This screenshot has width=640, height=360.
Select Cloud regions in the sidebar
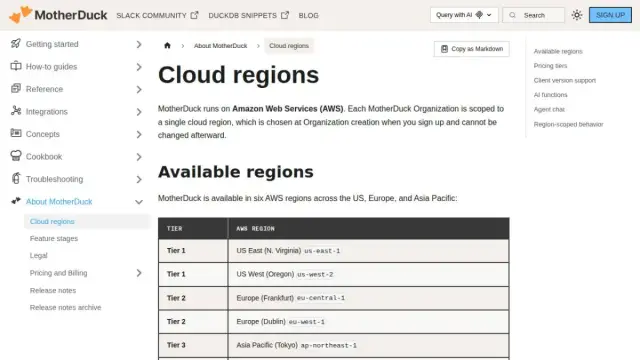pyautogui.click(x=87, y=221)
